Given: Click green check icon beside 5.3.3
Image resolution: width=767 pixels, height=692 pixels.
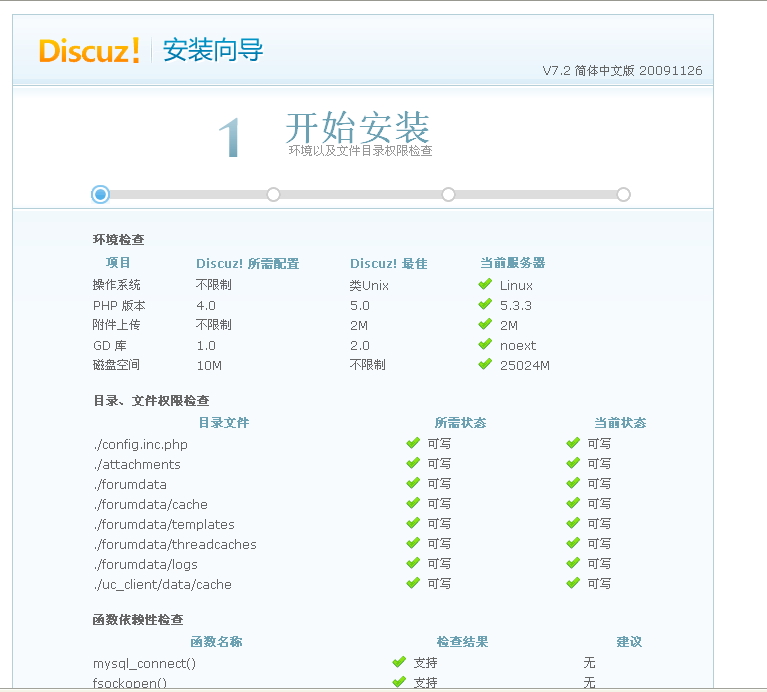Looking at the screenshot, I should click(x=485, y=304).
